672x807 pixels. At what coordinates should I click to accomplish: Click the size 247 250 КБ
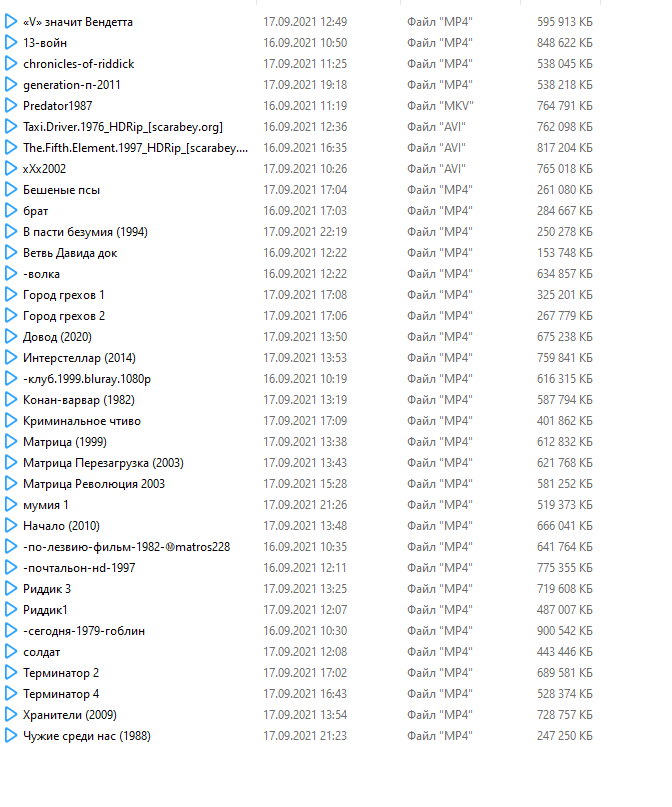point(564,735)
